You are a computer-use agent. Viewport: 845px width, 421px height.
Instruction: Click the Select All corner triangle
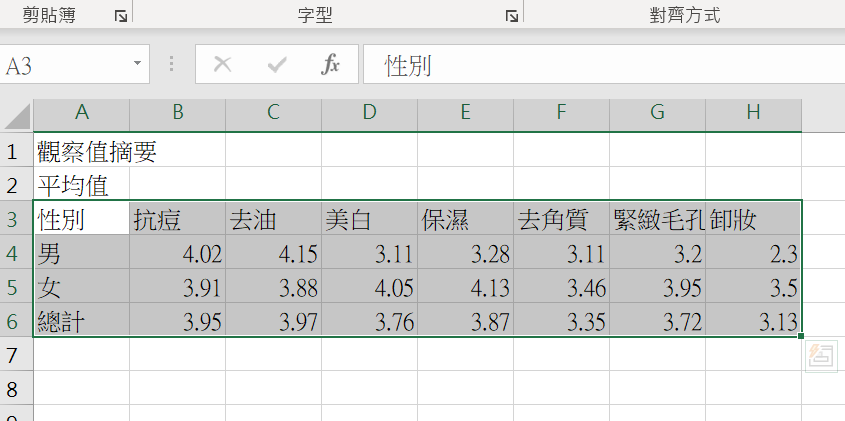pyautogui.click(x=17, y=116)
